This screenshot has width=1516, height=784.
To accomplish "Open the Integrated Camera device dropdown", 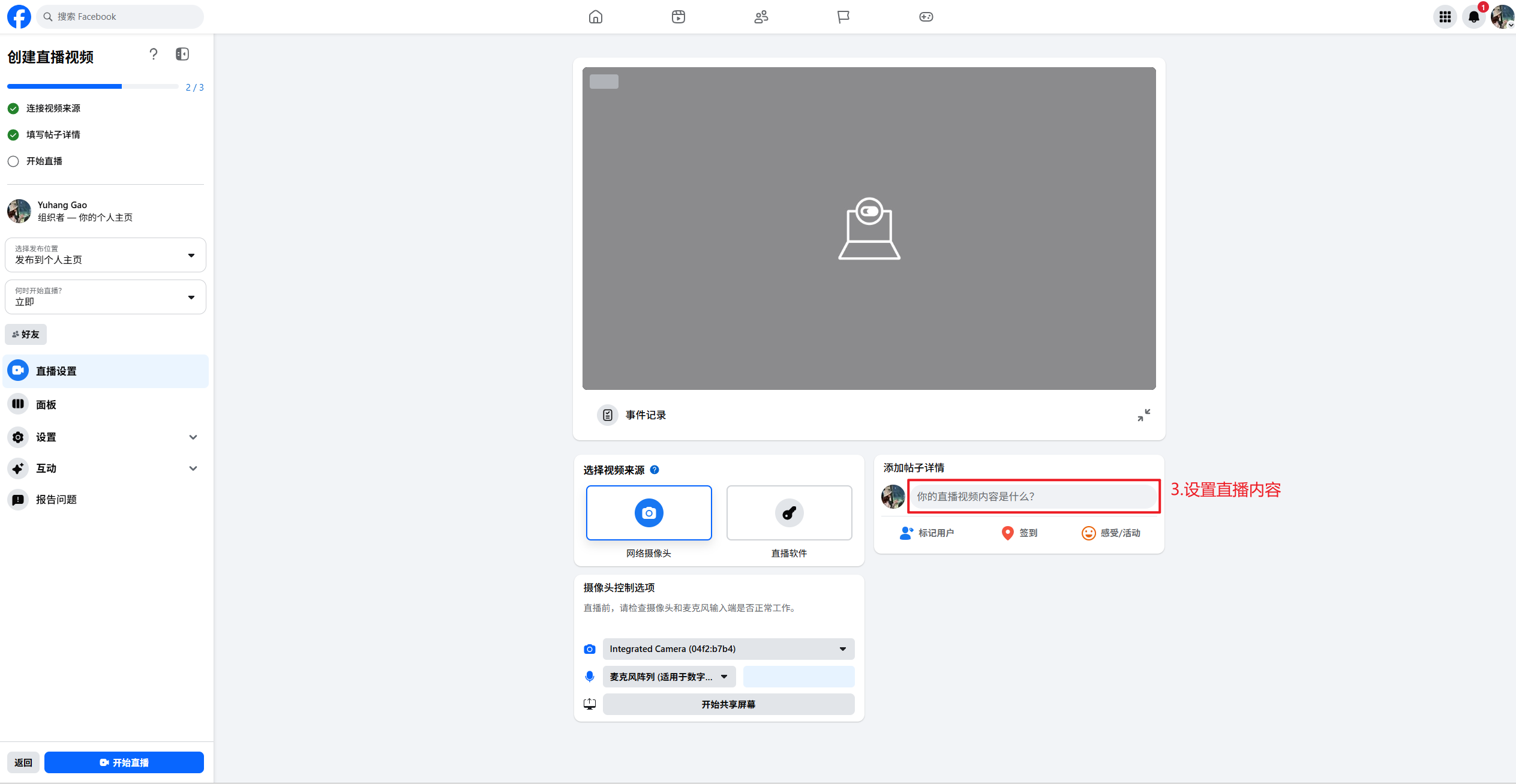I will (728, 649).
